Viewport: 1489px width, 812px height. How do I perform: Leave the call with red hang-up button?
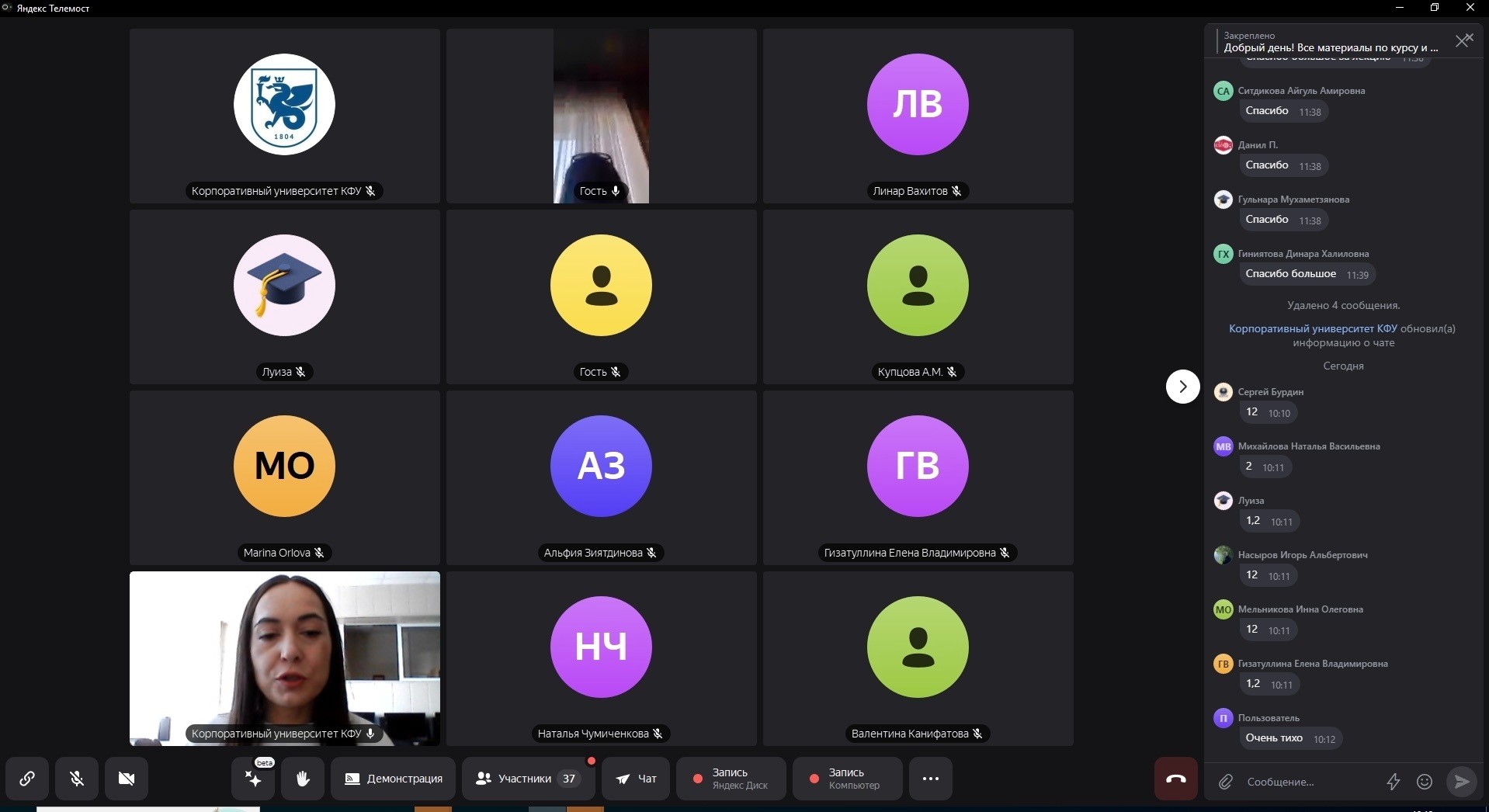click(x=1175, y=778)
